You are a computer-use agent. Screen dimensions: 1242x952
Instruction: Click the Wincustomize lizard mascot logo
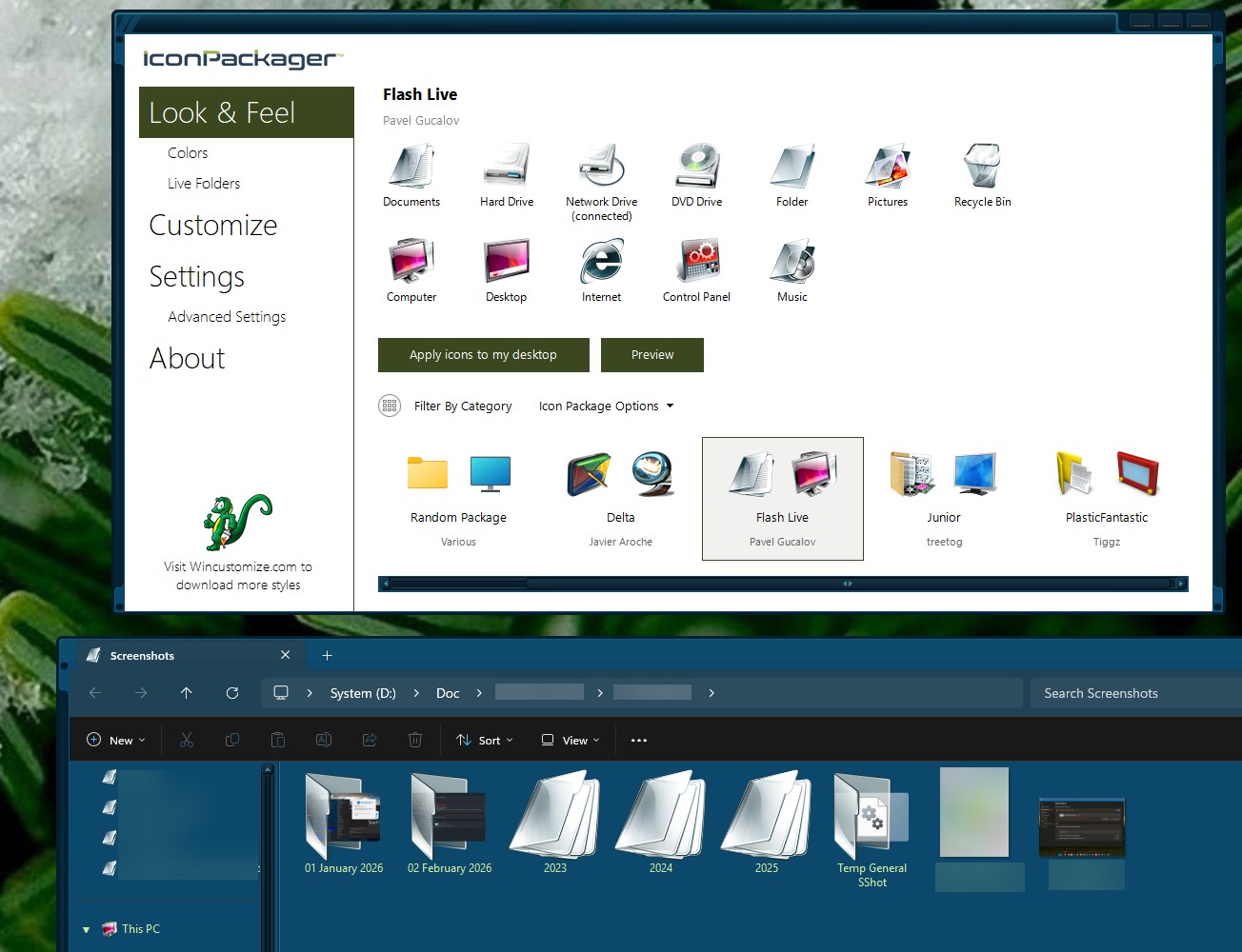(x=238, y=522)
